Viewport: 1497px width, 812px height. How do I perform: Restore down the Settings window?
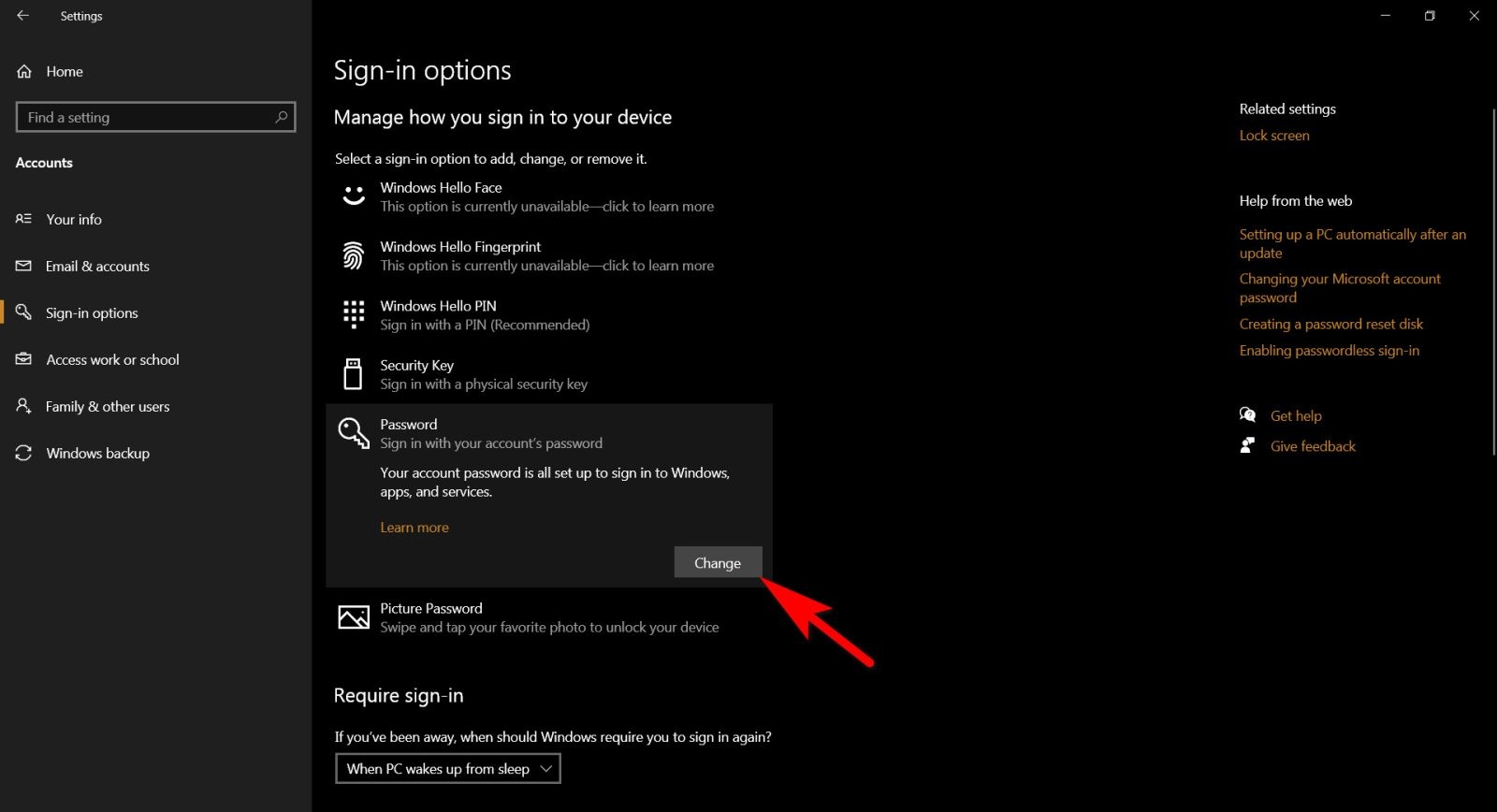1430,16
